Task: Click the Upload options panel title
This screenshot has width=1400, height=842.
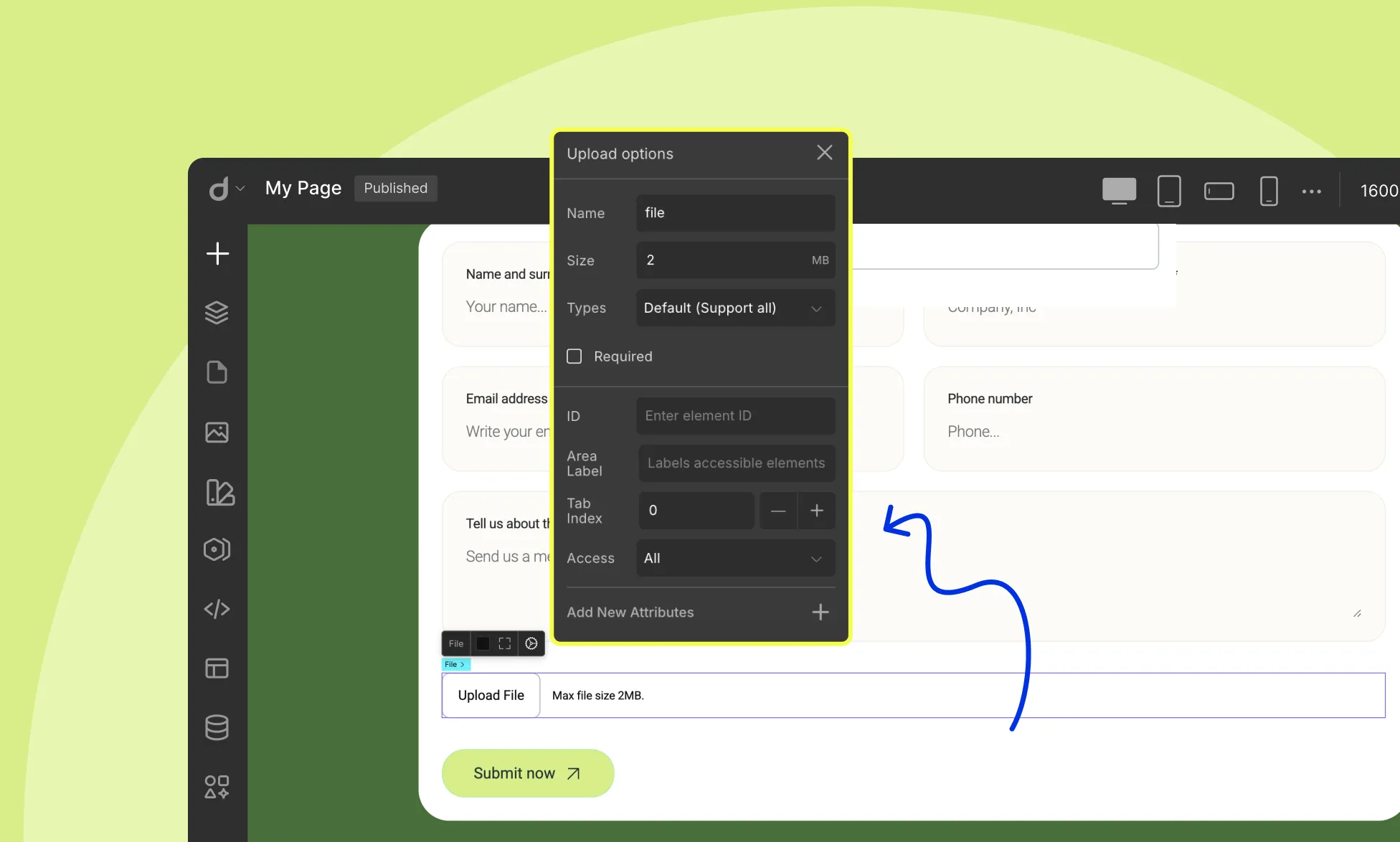Action: click(x=620, y=153)
